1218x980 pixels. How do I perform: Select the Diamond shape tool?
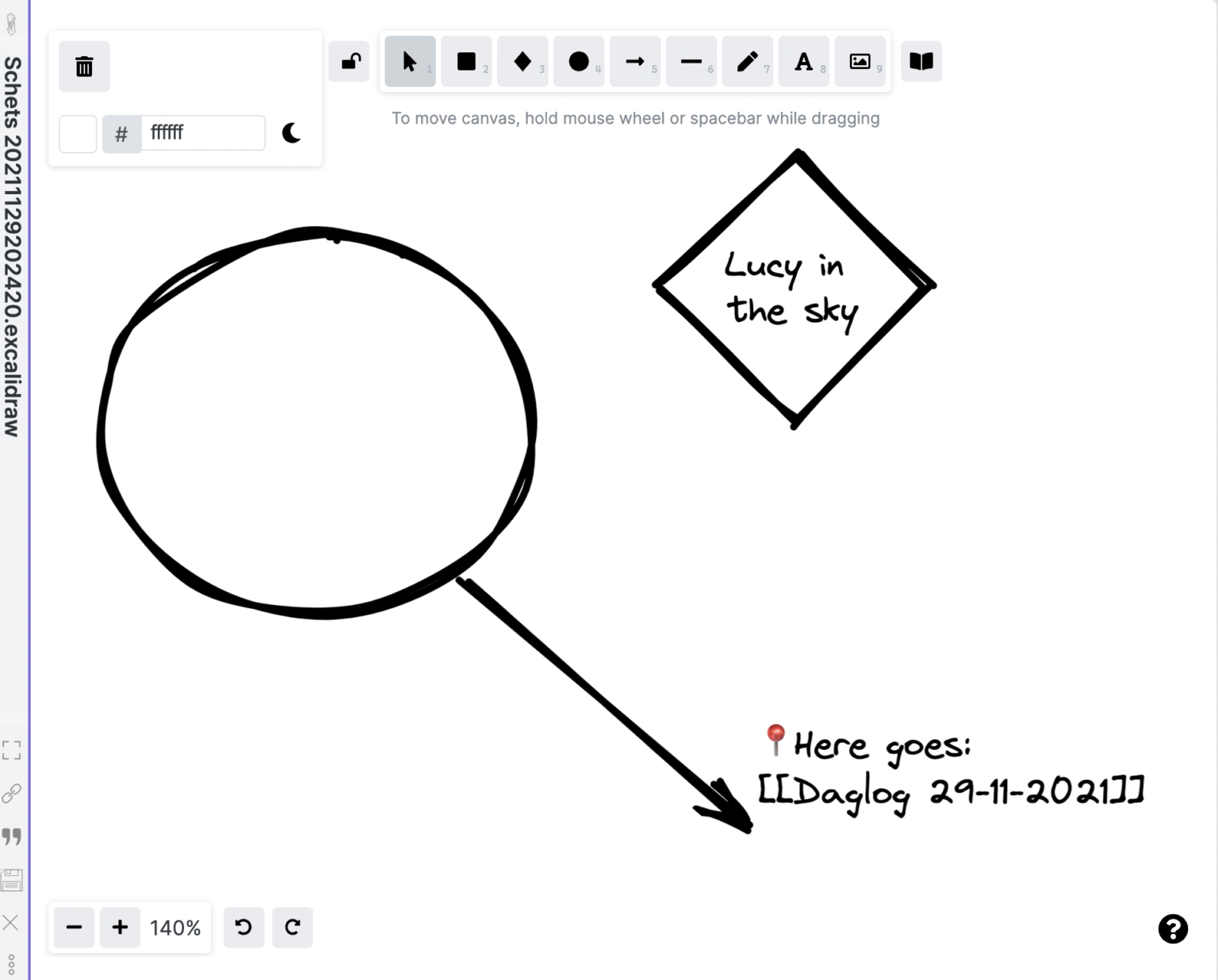523,61
